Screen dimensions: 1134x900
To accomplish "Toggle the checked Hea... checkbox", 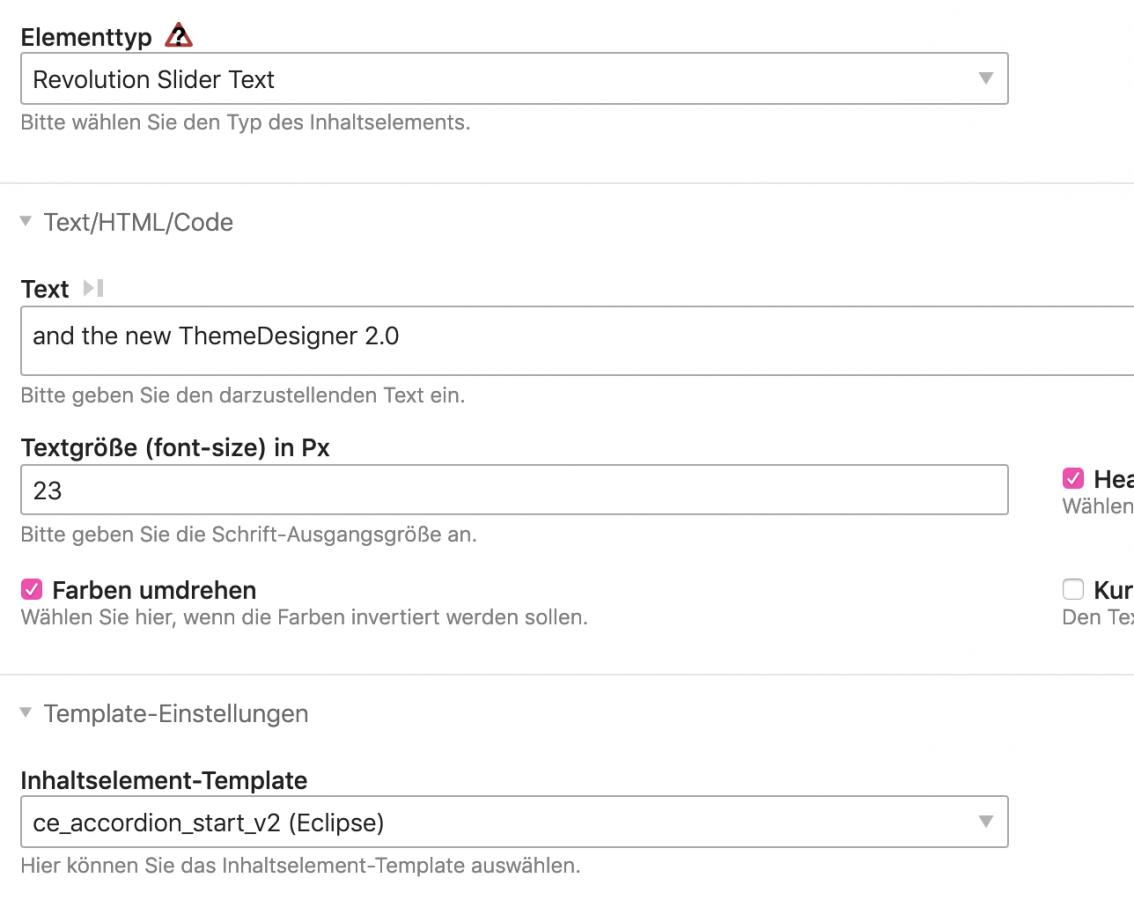I will tap(1073, 479).
